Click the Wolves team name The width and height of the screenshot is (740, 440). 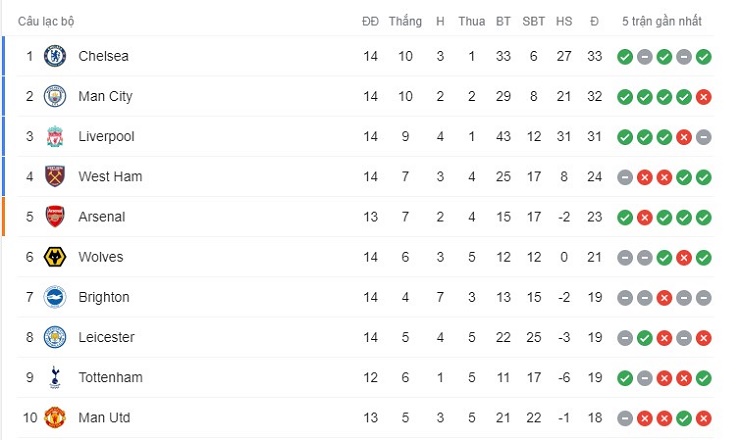(x=100, y=257)
